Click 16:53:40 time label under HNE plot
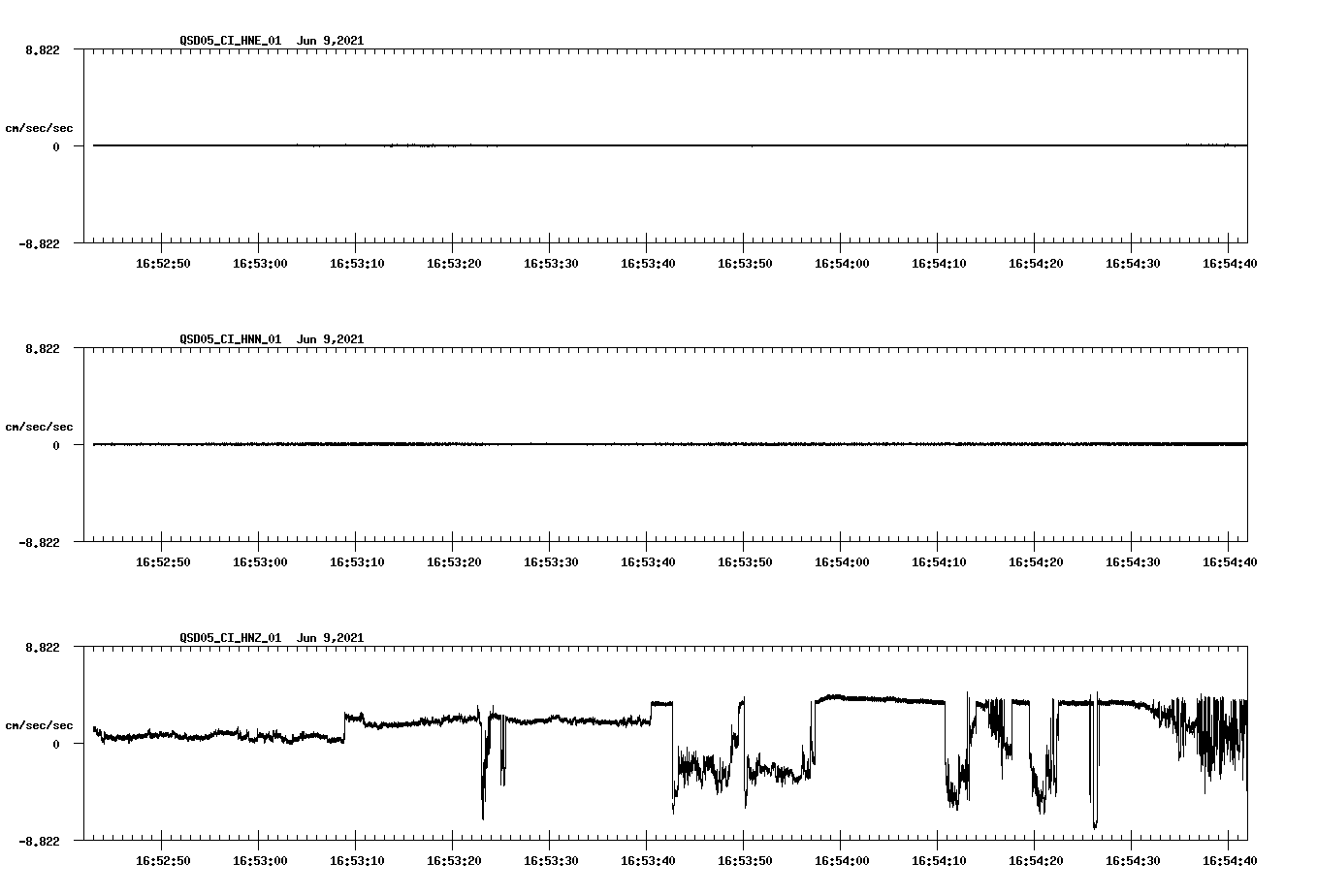The image size is (1317, 896). pos(648,264)
